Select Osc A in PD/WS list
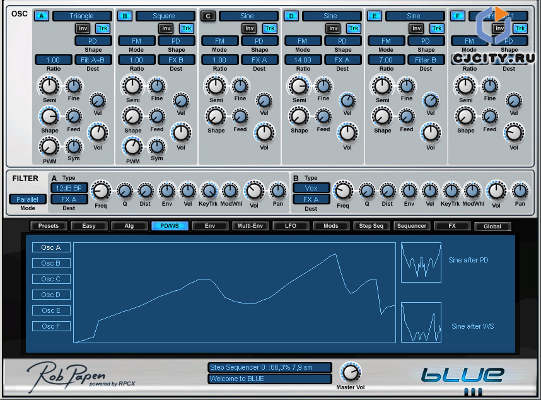Screen dimensions: 541x400 (51, 247)
